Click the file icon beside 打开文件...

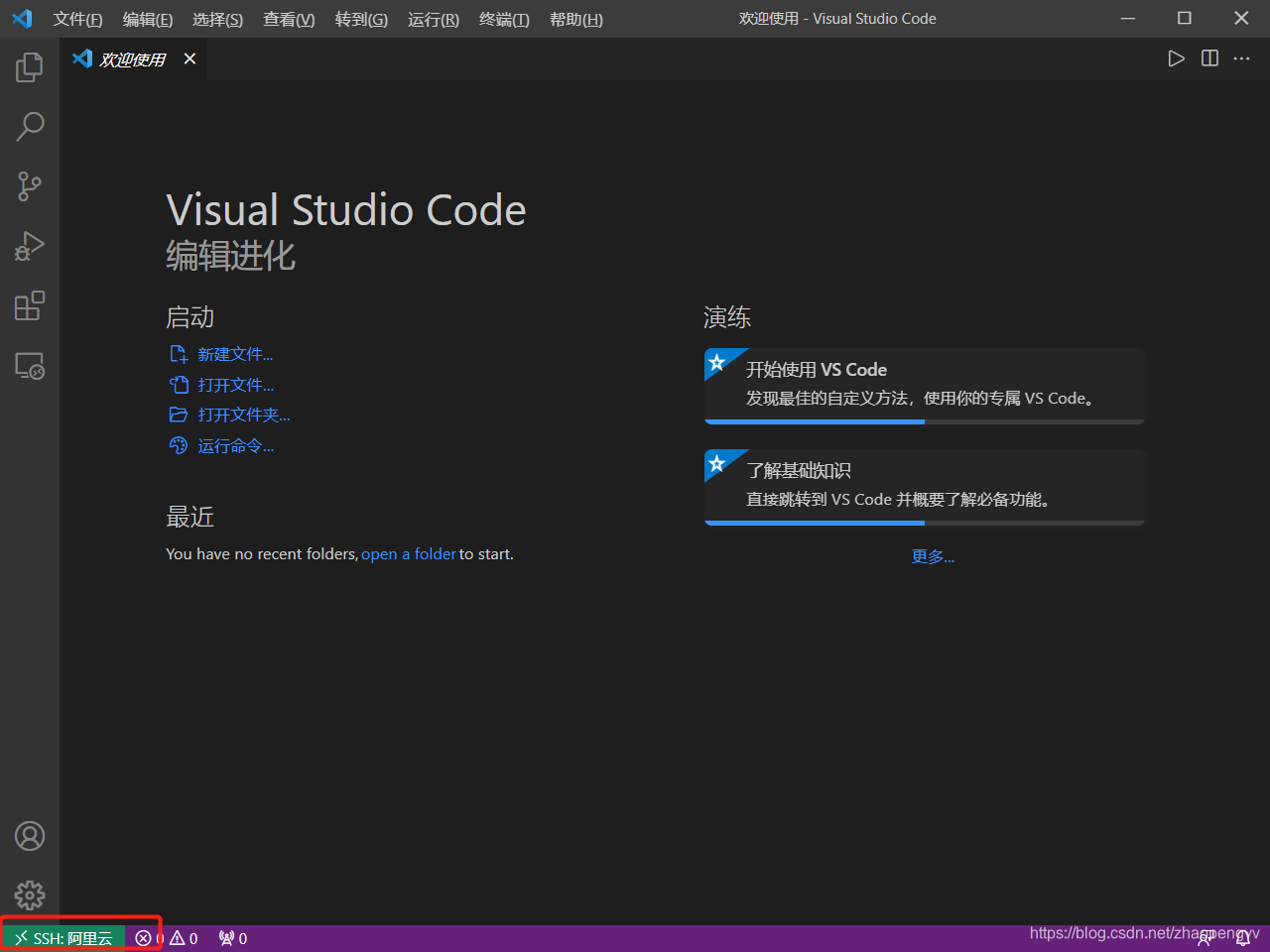pyautogui.click(x=179, y=385)
